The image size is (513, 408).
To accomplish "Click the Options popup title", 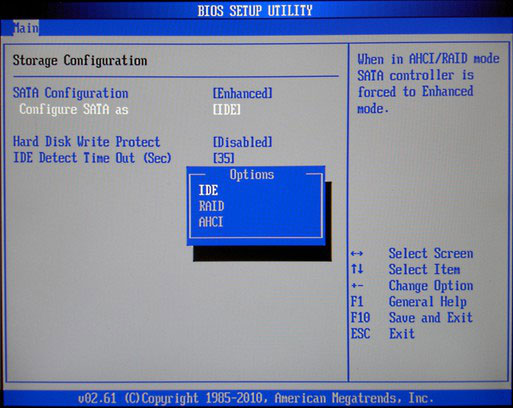I will [252, 175].
